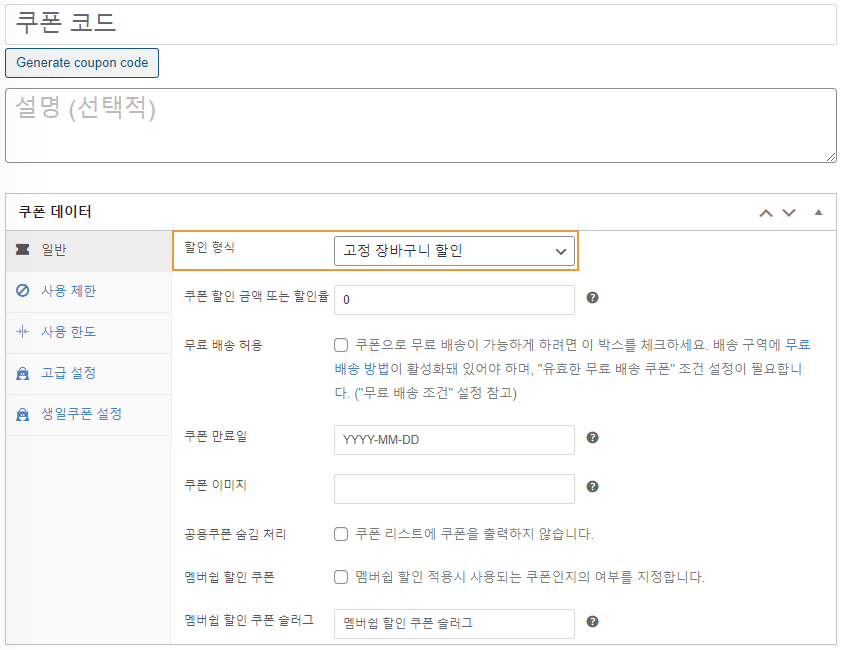Click the ticket icon beside 일반
The height and width of the screenshot is (650, 842).
23,249
